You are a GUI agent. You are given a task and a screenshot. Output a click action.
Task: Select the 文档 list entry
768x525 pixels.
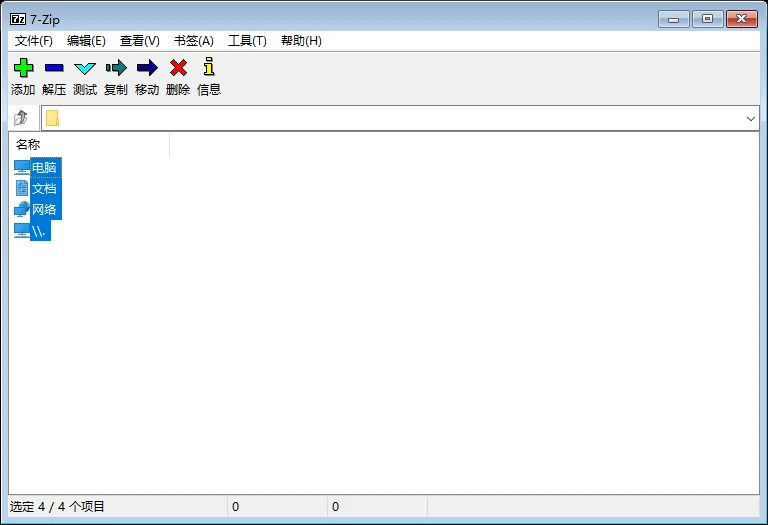pyautogui.click(x=44, y=189)
